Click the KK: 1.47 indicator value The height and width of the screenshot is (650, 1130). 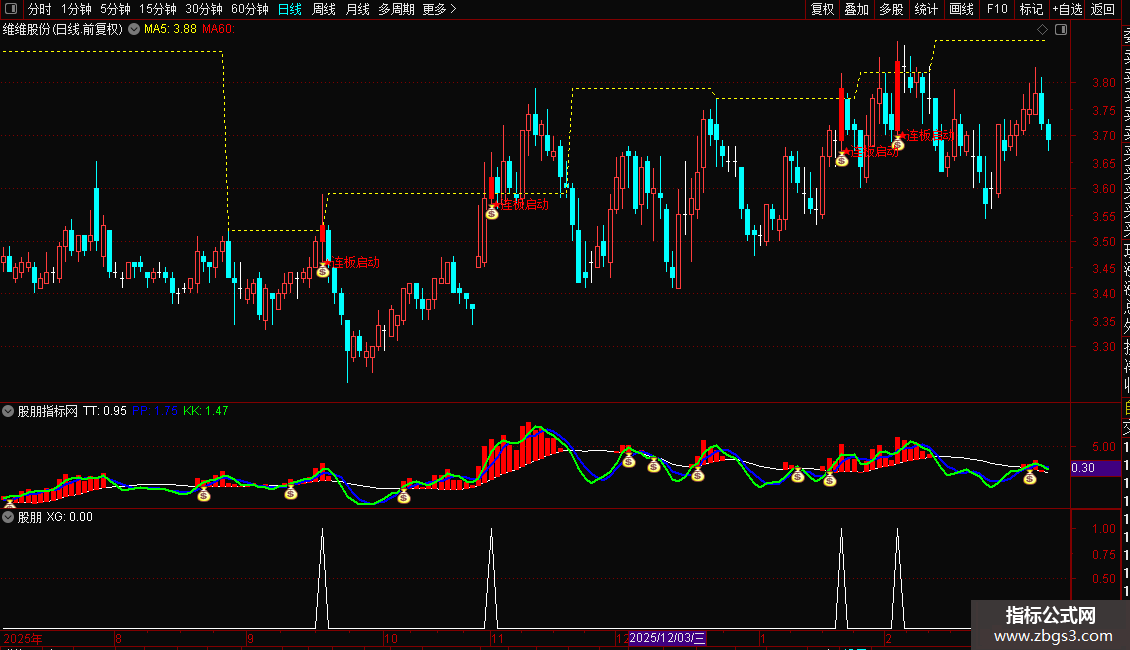(205, 411)
